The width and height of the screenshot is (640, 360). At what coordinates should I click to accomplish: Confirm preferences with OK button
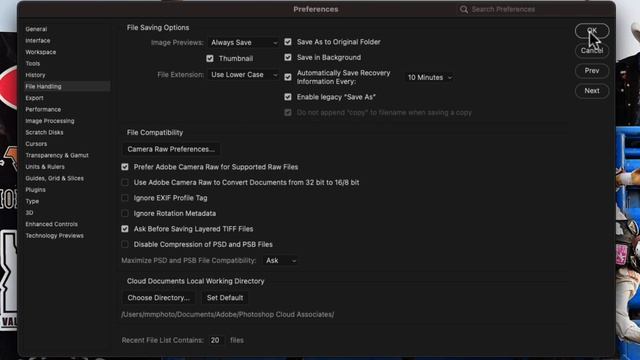(x=592, y=31)
